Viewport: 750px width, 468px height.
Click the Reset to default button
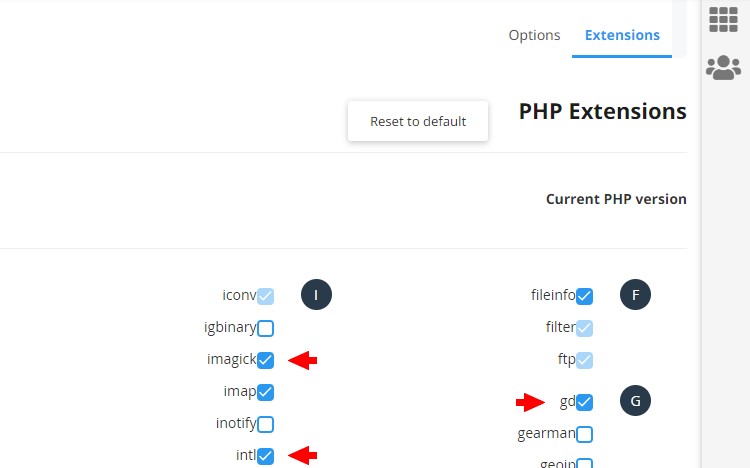pyautogui.click(x=418, y=121)
